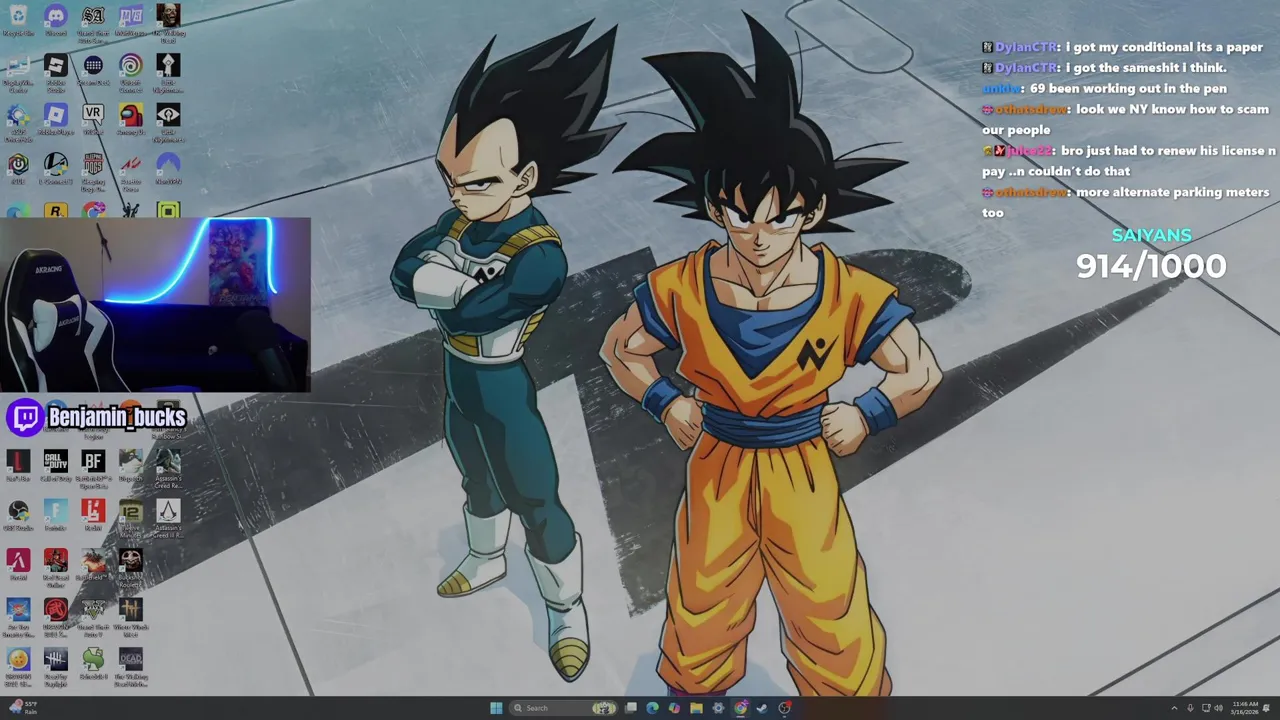1280x720 pixels.
Task: Open OBS Studio from the desktop
Action: click(18, 515)
